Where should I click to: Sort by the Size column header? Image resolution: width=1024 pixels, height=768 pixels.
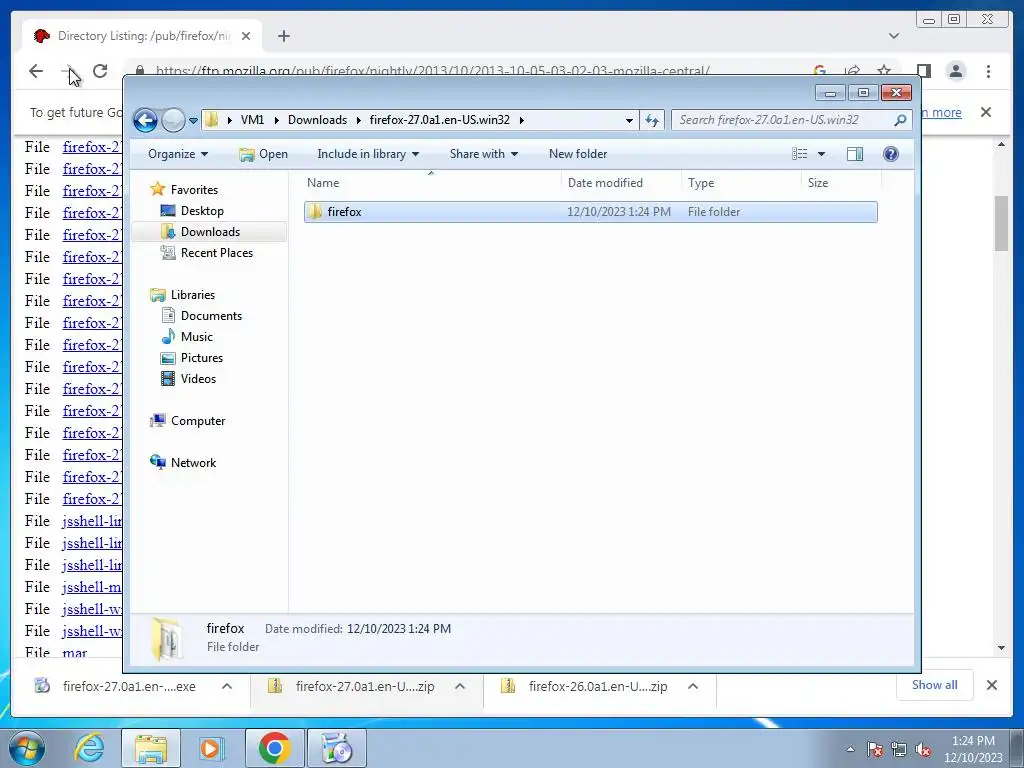click(841, 183)
